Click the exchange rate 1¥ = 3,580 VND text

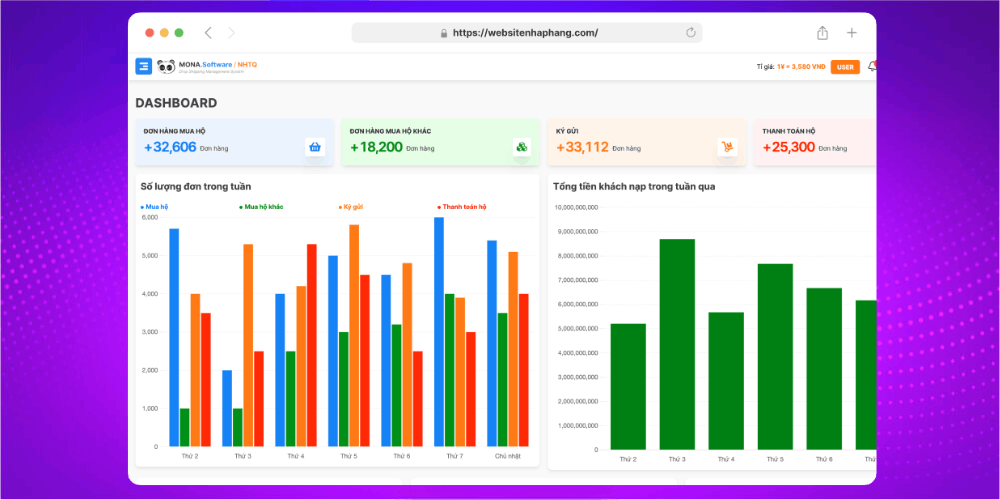(800, 67)
